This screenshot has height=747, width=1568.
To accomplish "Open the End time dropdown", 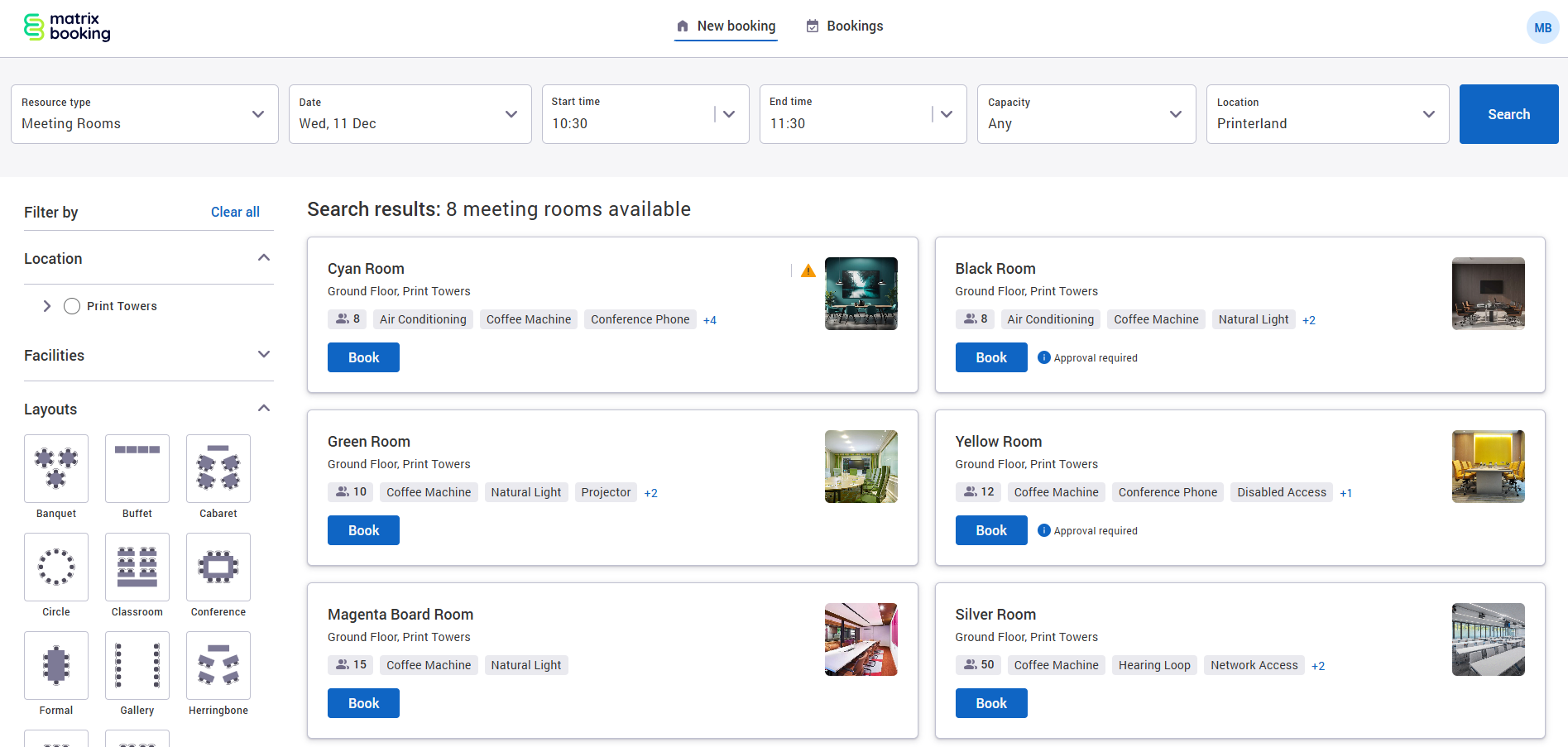I will click(x=863, y=114).
